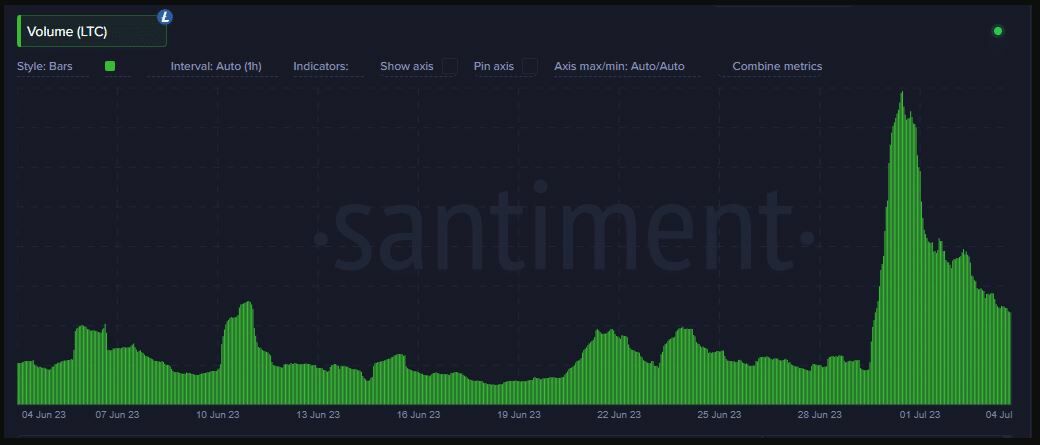This screenshot has width=1040, height=445.
Task: Click the 25 Jun 23 date label
Action: tap(720, 415)
